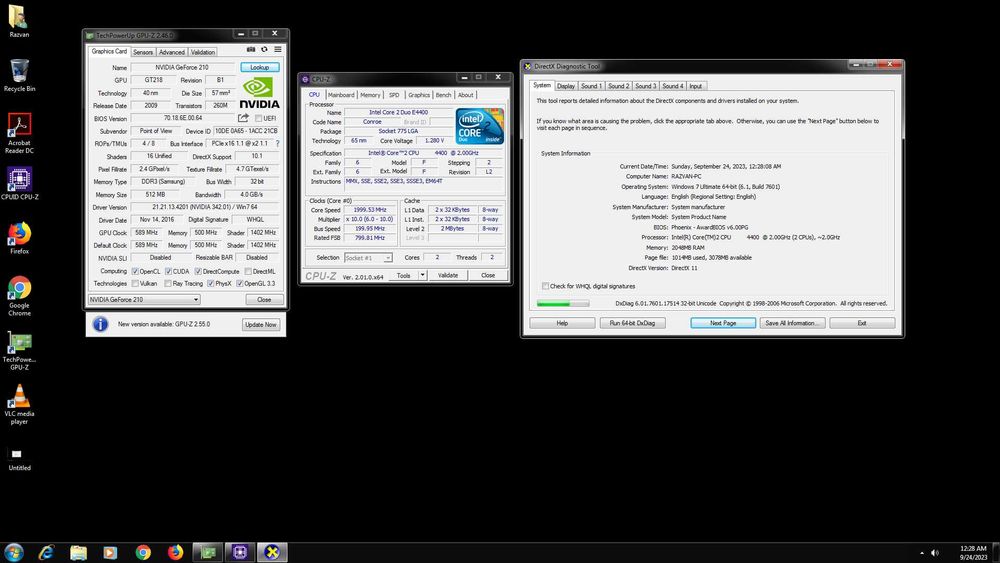Screen dimensions: 1000x563
Task: Click the BIOS export share icon in GPU-Z
Action: pyautogui.click(x=243, y=118)
